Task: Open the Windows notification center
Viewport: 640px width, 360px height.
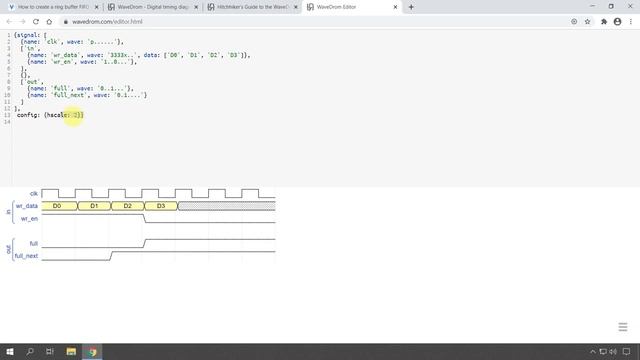Action: tap(626, 351)
